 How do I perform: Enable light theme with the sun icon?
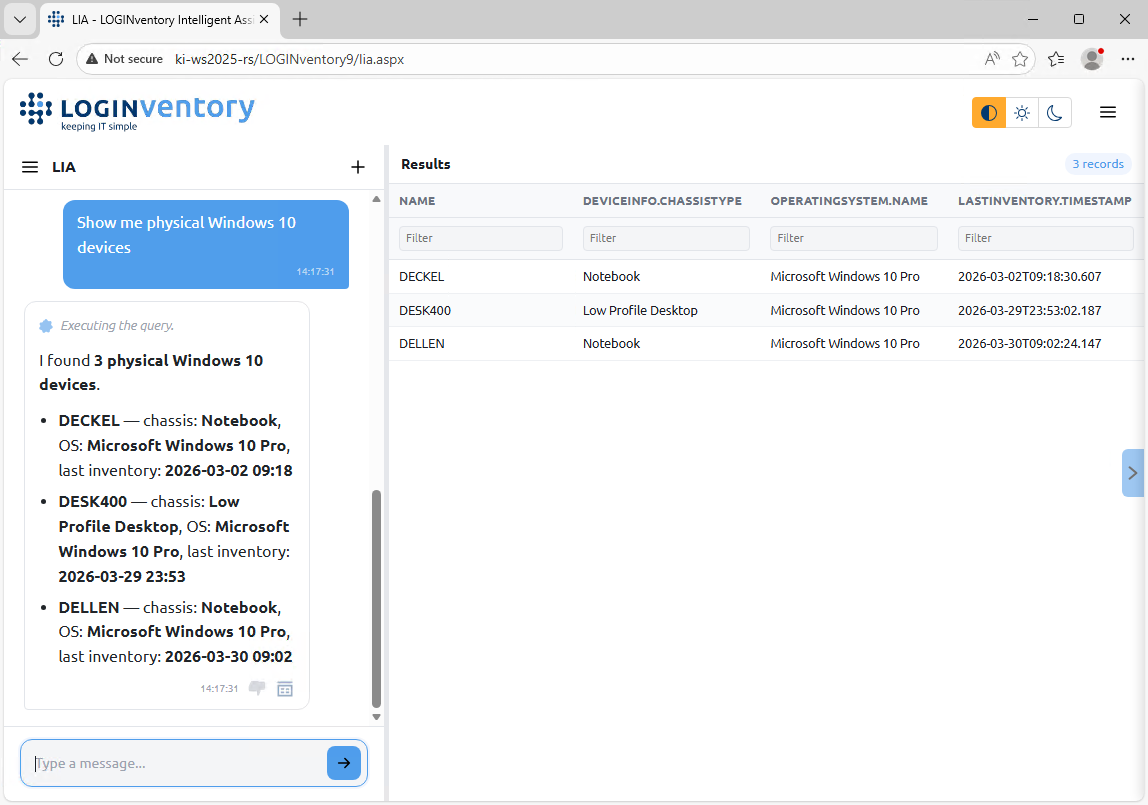tap(1022, 113)
